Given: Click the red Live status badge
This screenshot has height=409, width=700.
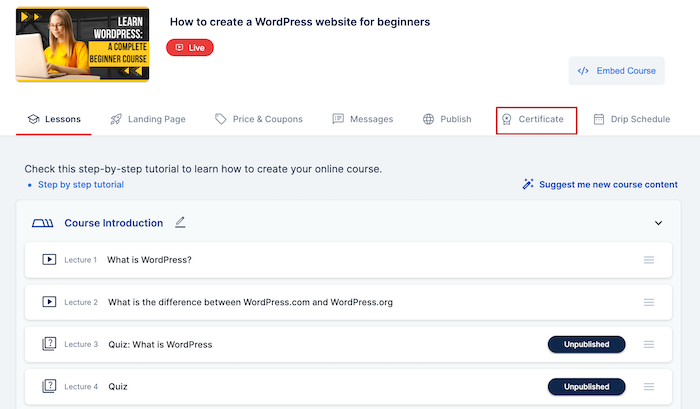Looking at the screenshot, I should 190,47.
